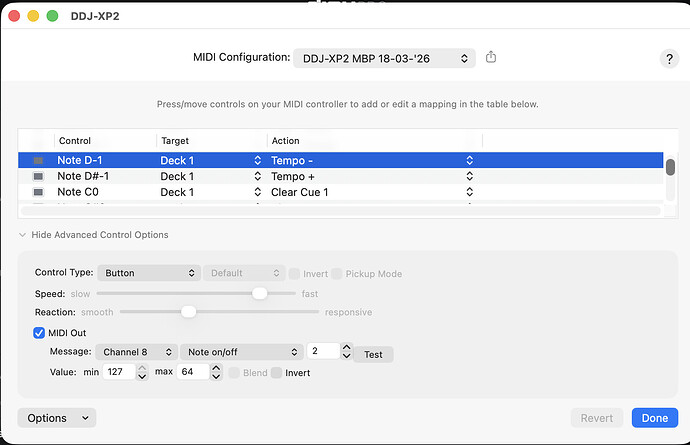This screenshot has width=690, height=445.
Task: Toggle the Invert checkbox beside Control Type
Action: [x=294, y=273]
